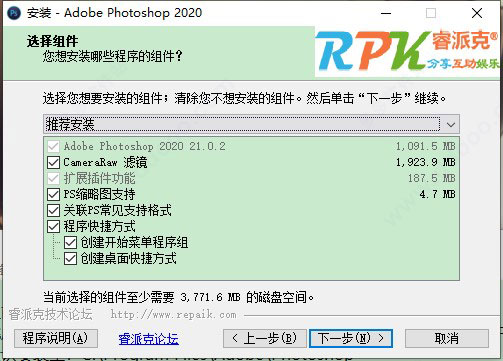Disable 创建开始菜单程序组 checkbox

point(70,242)
